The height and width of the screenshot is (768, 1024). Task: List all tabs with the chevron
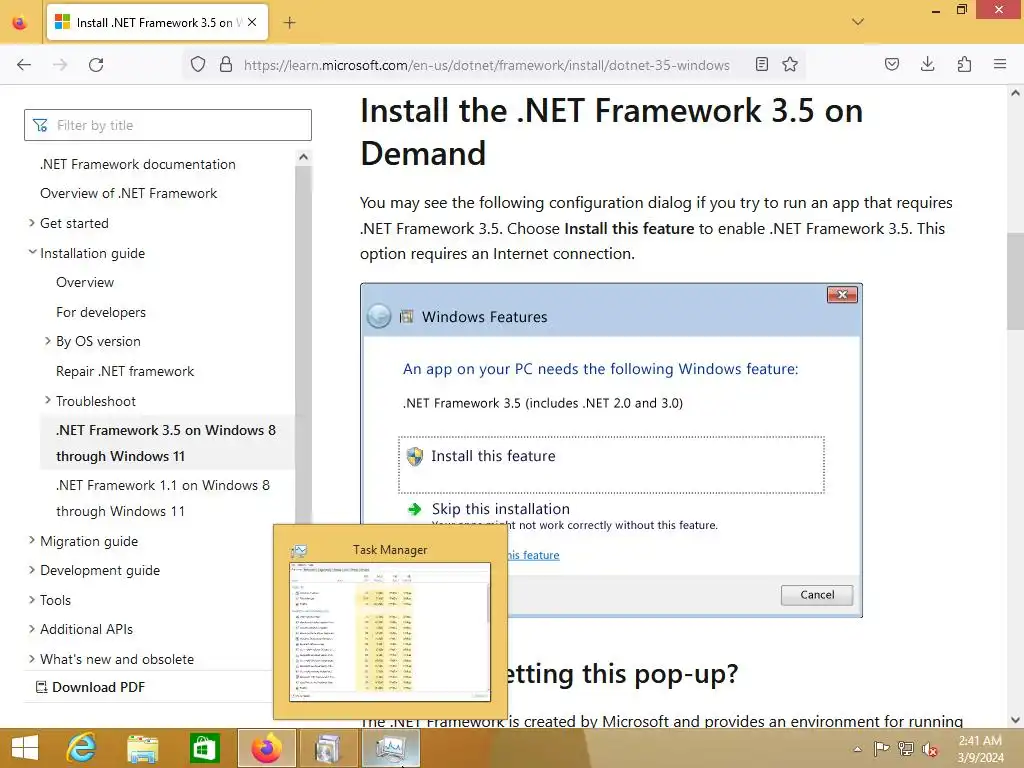858,22
